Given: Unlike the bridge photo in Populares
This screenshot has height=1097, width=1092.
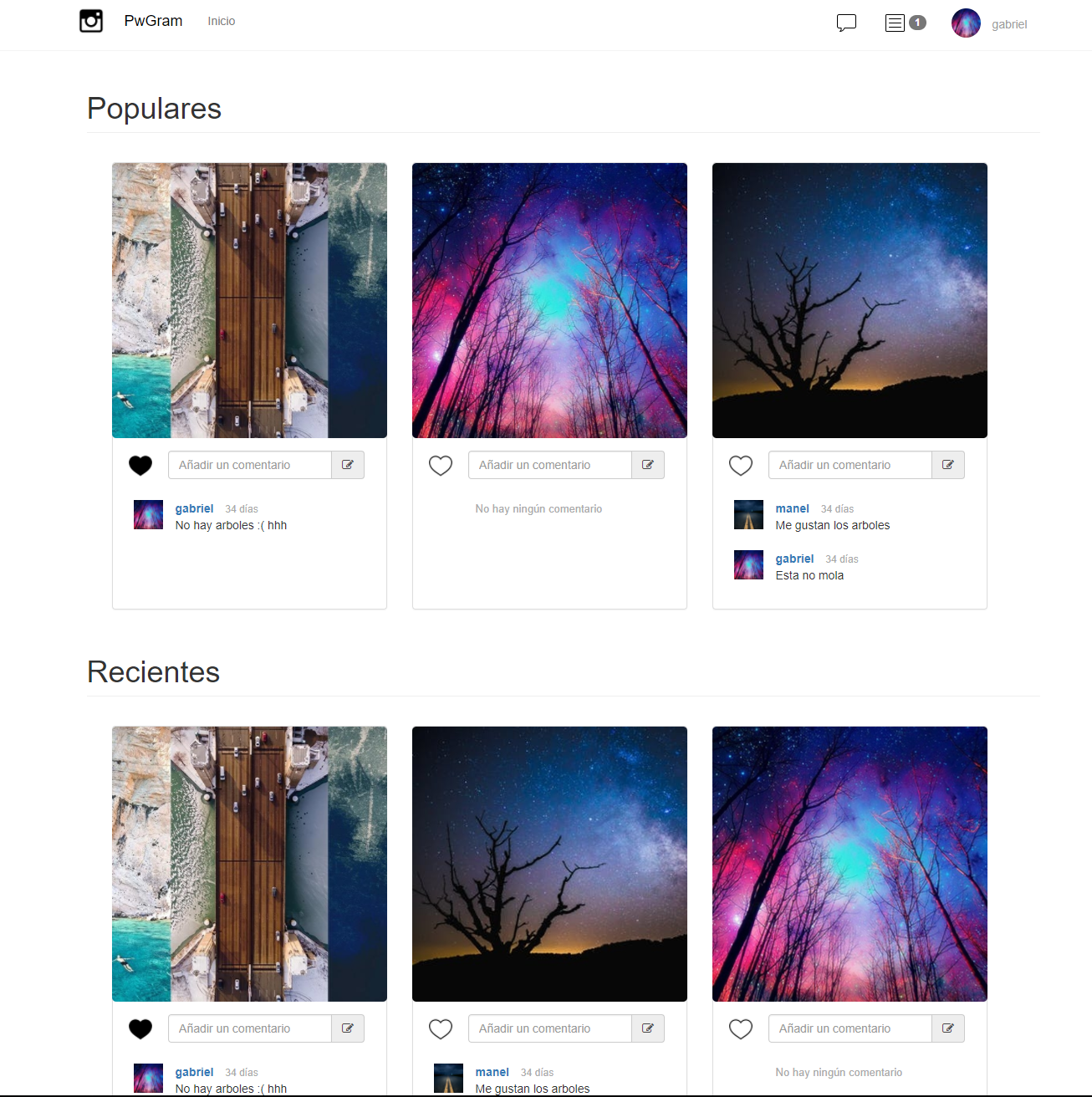Looking at the screenshot, I should point(140,466).
